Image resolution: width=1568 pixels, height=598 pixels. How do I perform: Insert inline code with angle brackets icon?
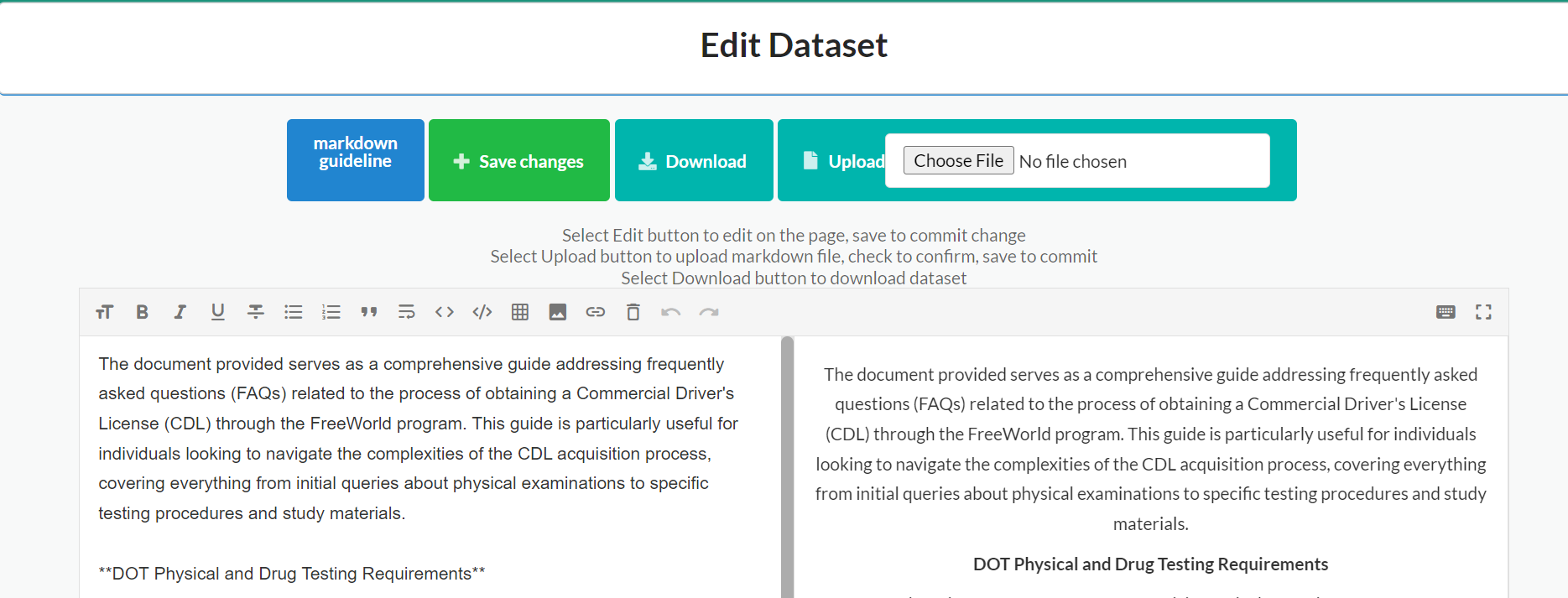(x=444, y=312)
